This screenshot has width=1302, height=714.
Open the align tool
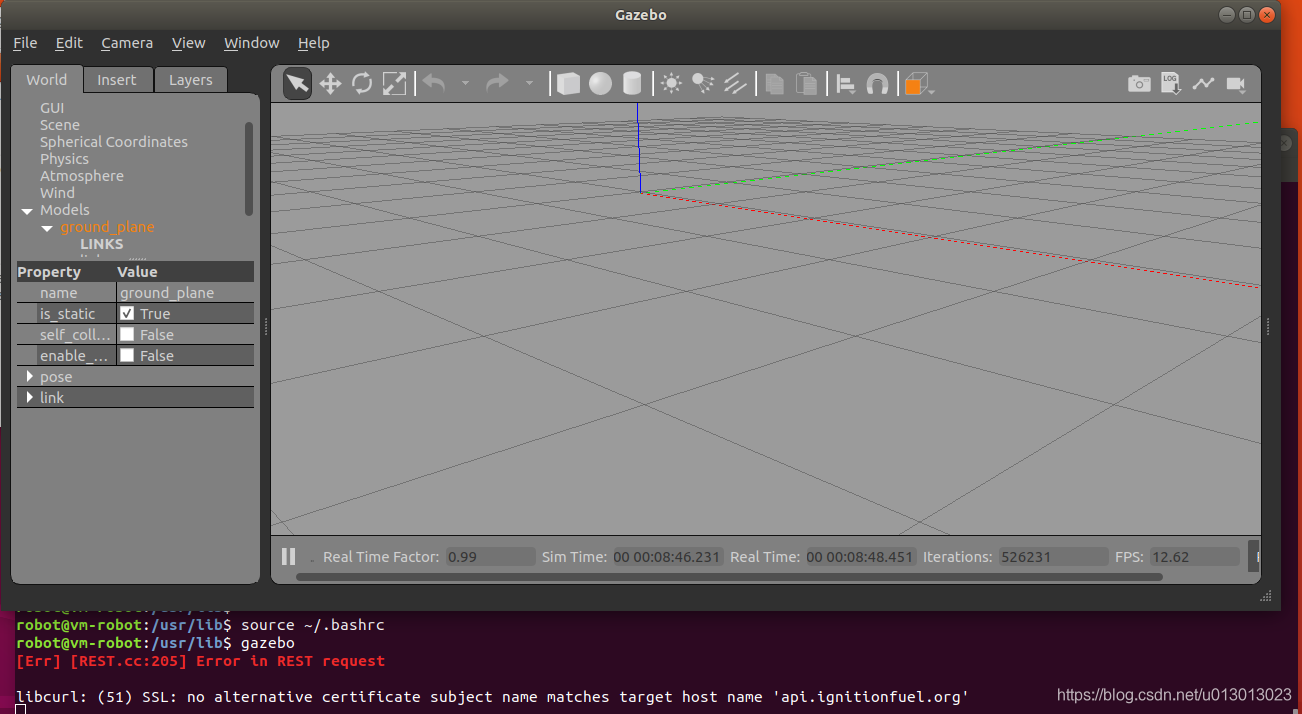click(846, 84)
